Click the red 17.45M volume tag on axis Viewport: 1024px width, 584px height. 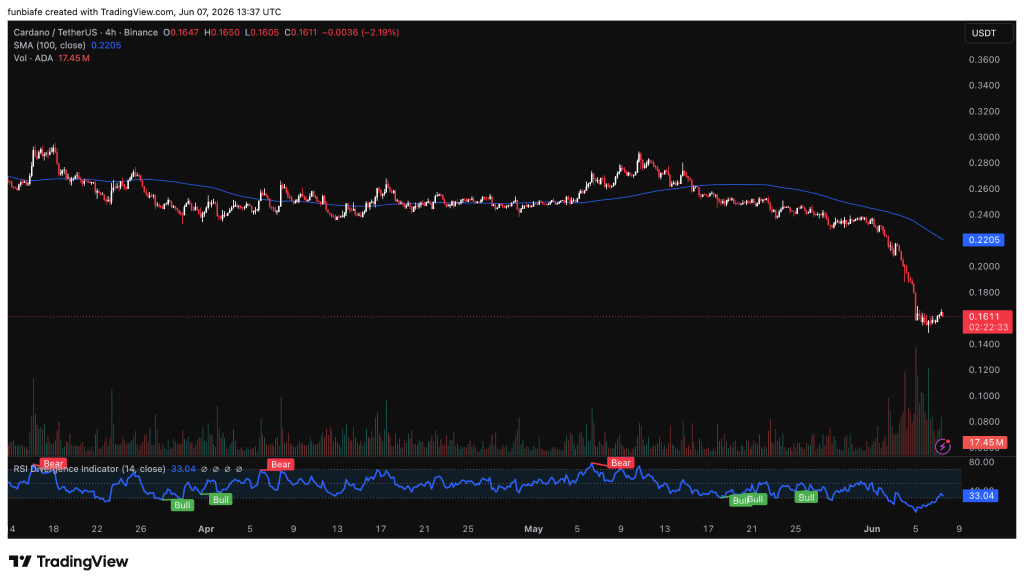click(x=985, y=442)
